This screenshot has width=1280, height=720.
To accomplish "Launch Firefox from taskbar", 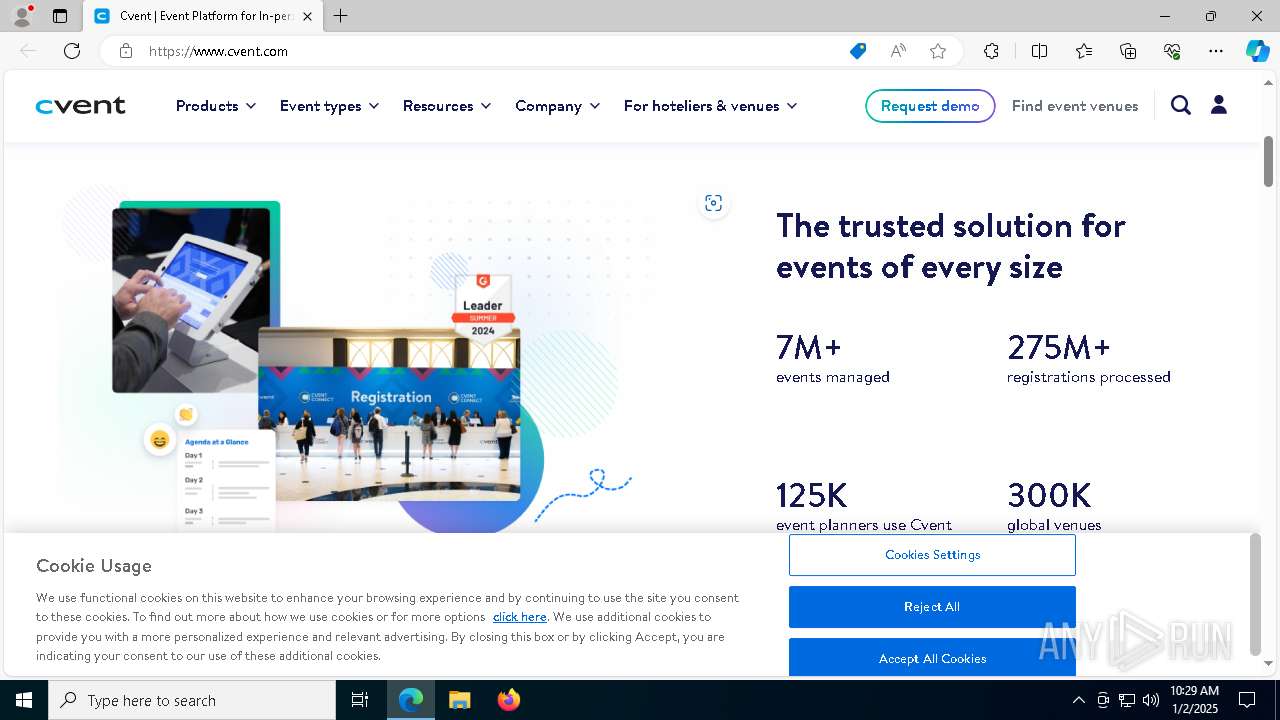I will [509, 700].
